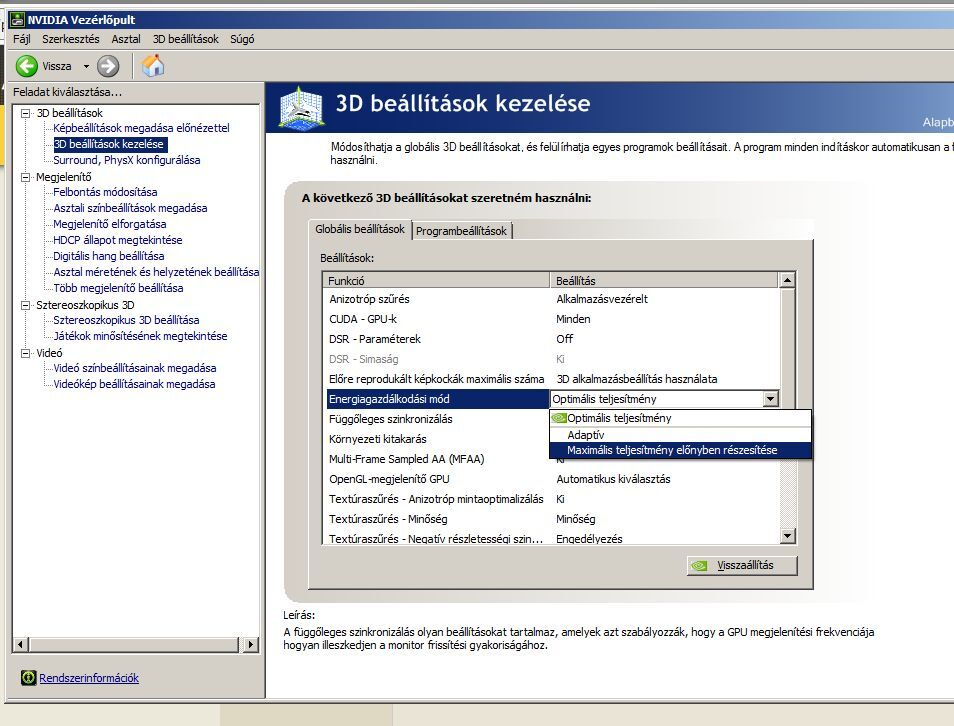The width and height of the screenshot is (954, 726).
Task: Open Játékok minősítésének megtekintése
Action: [140, 336]
